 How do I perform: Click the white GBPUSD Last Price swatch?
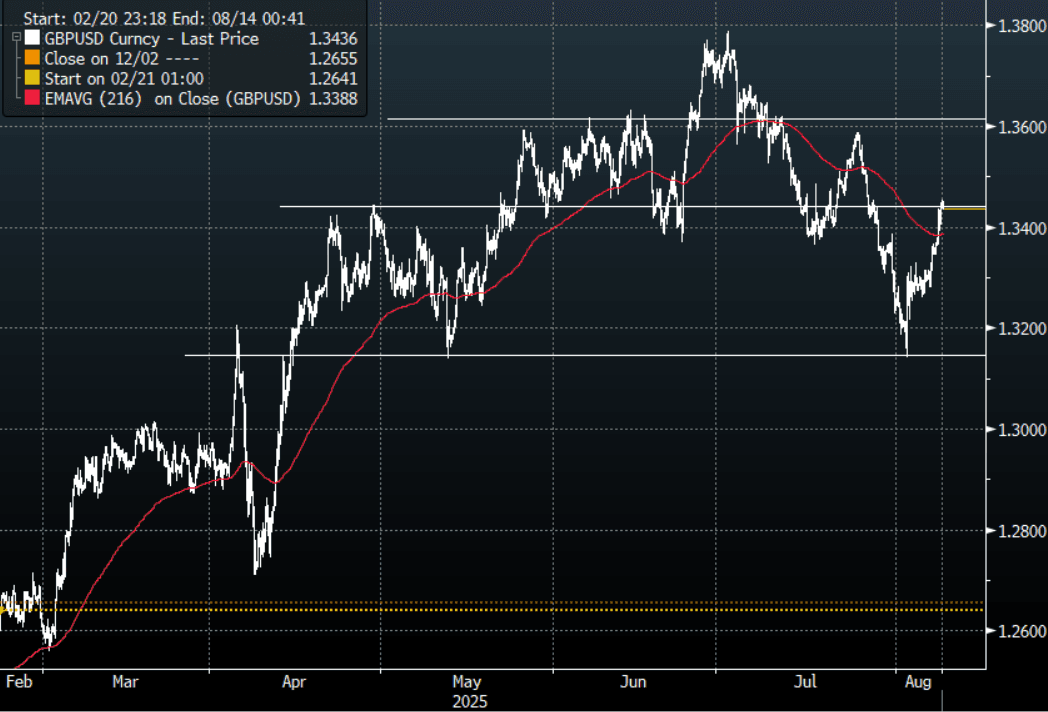pos(31,39)
